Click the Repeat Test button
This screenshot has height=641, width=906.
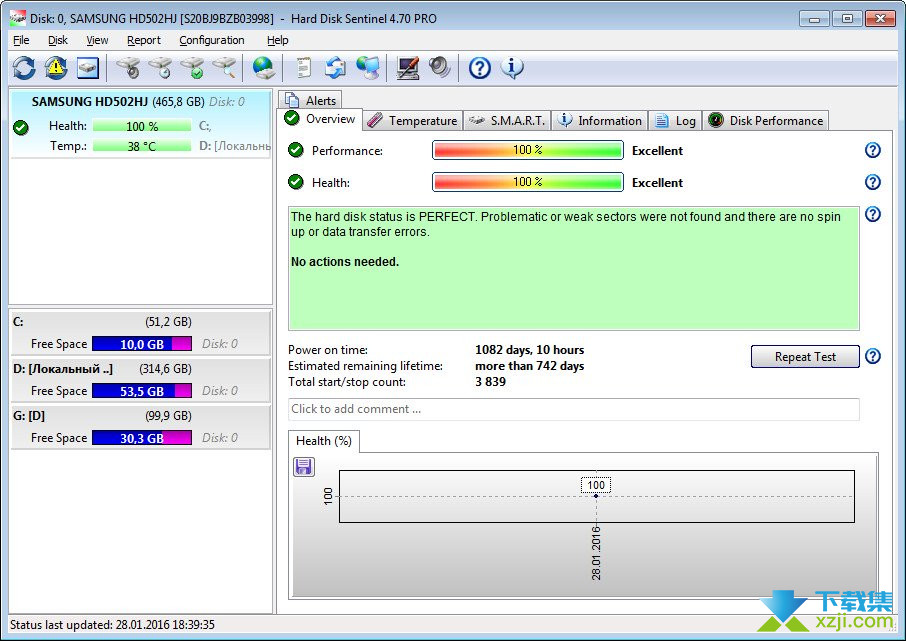[x=805, y=357]
